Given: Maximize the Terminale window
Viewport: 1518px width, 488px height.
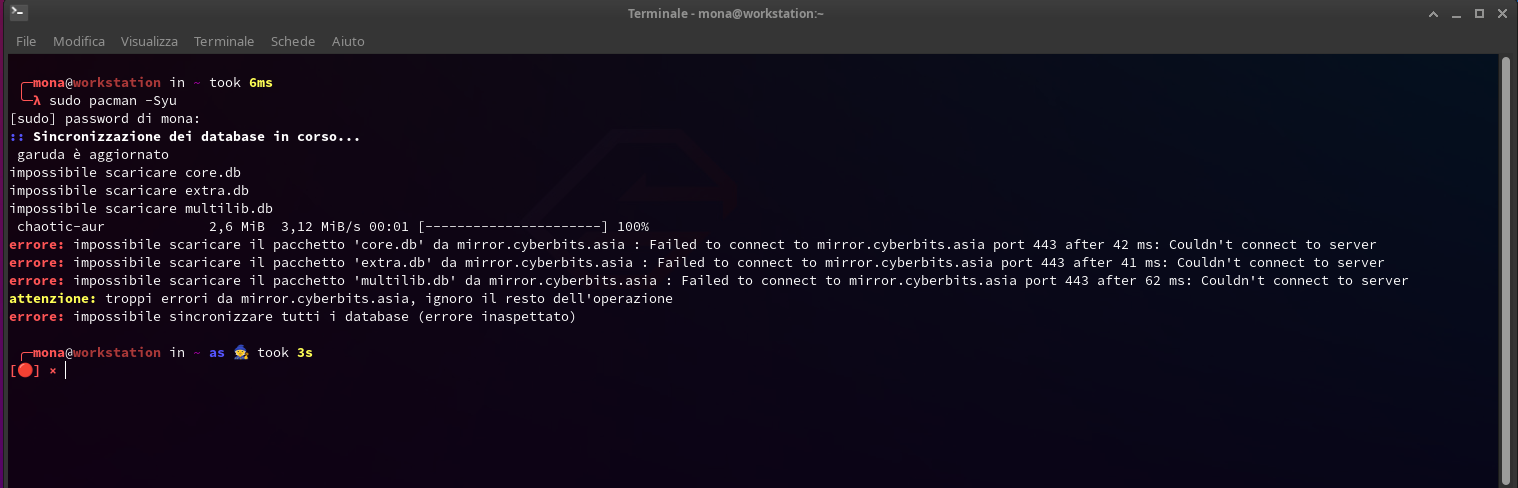Looking at the screenshot, I should pyautogui.click(x=1481, y=14).
